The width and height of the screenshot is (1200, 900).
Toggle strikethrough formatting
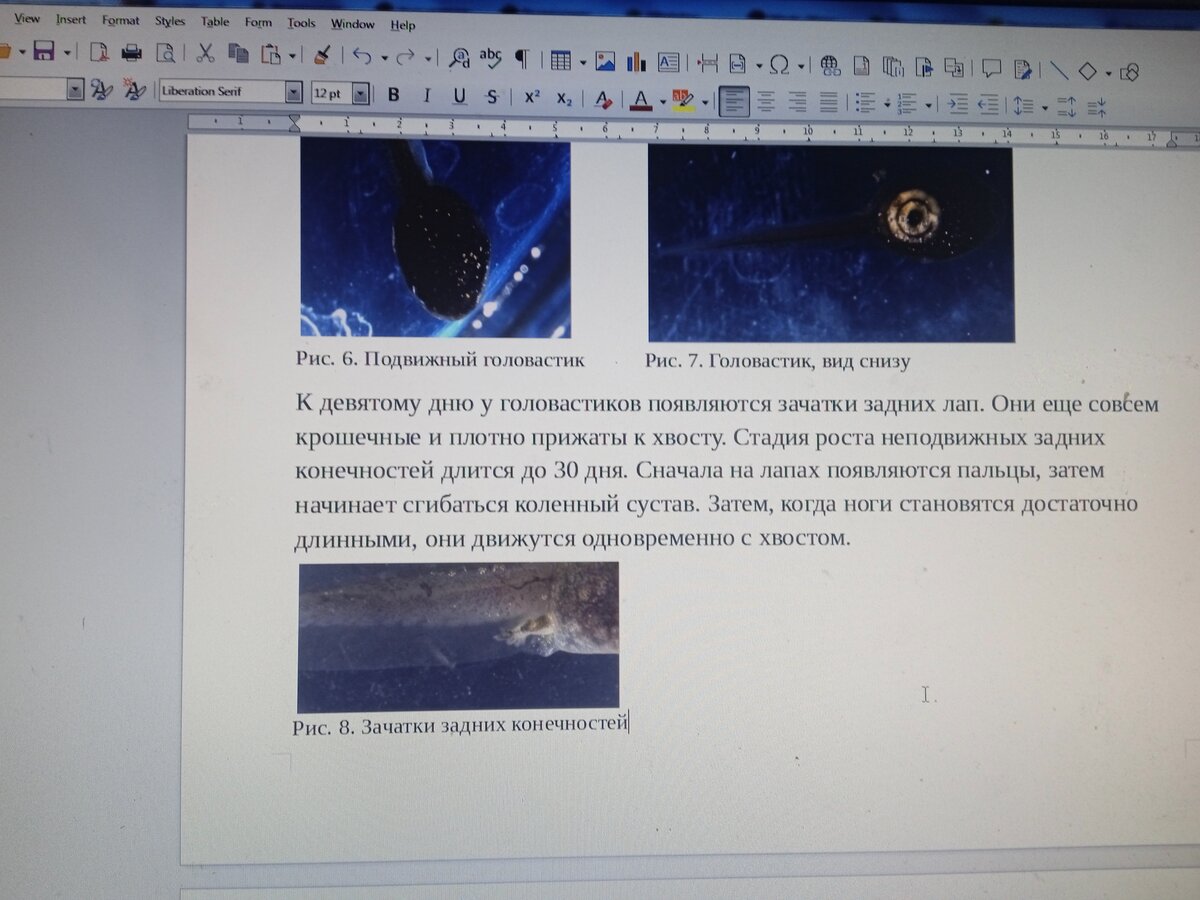tap(492, 96)
